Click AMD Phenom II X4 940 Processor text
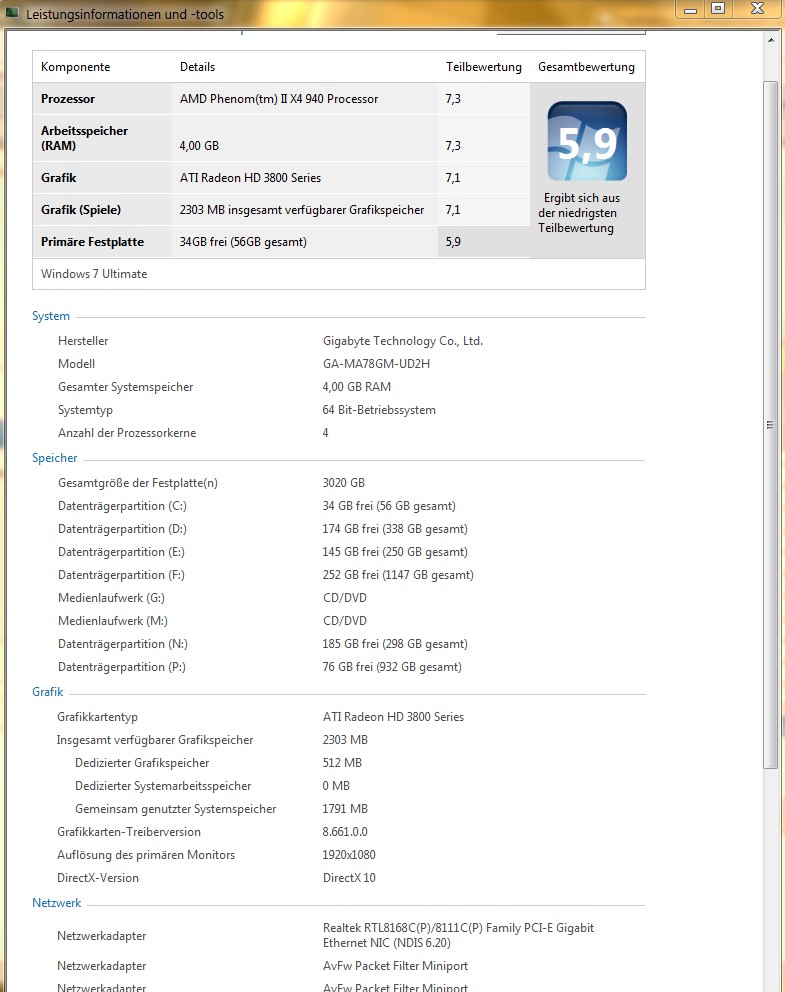 pyautogui.click(x=279, y=99)
